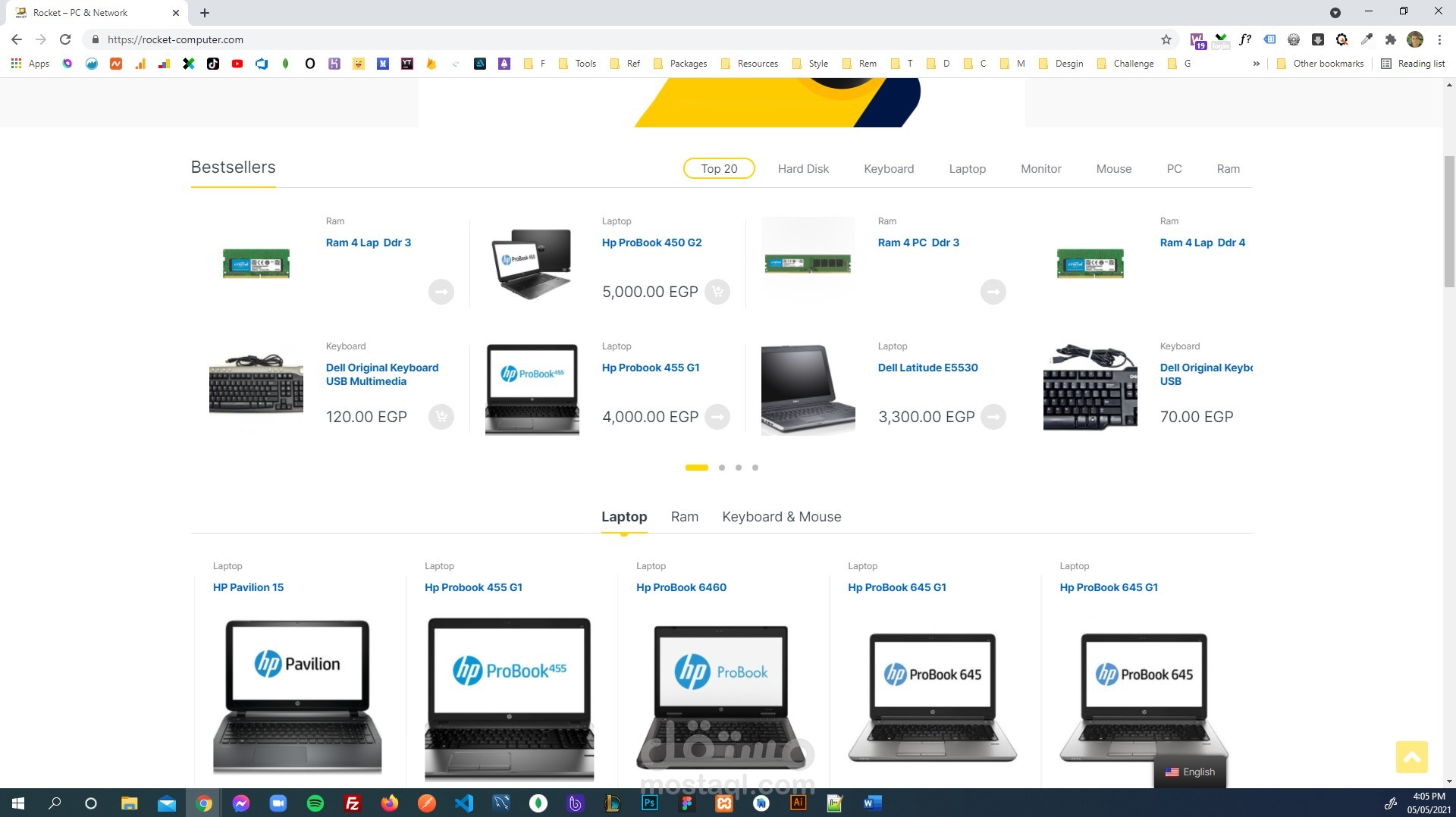Select the Laptop products tab
Screen dimensions: 1456x817
coord(624,517)
